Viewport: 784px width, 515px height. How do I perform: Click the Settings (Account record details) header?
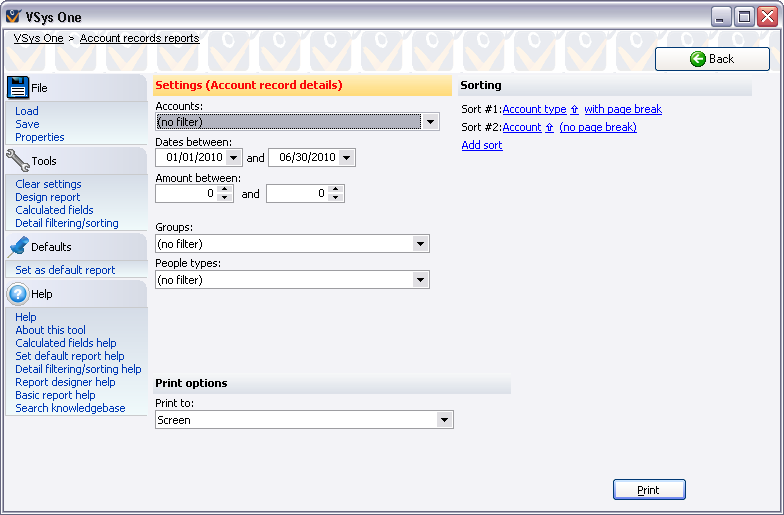(x=302, y=86)
